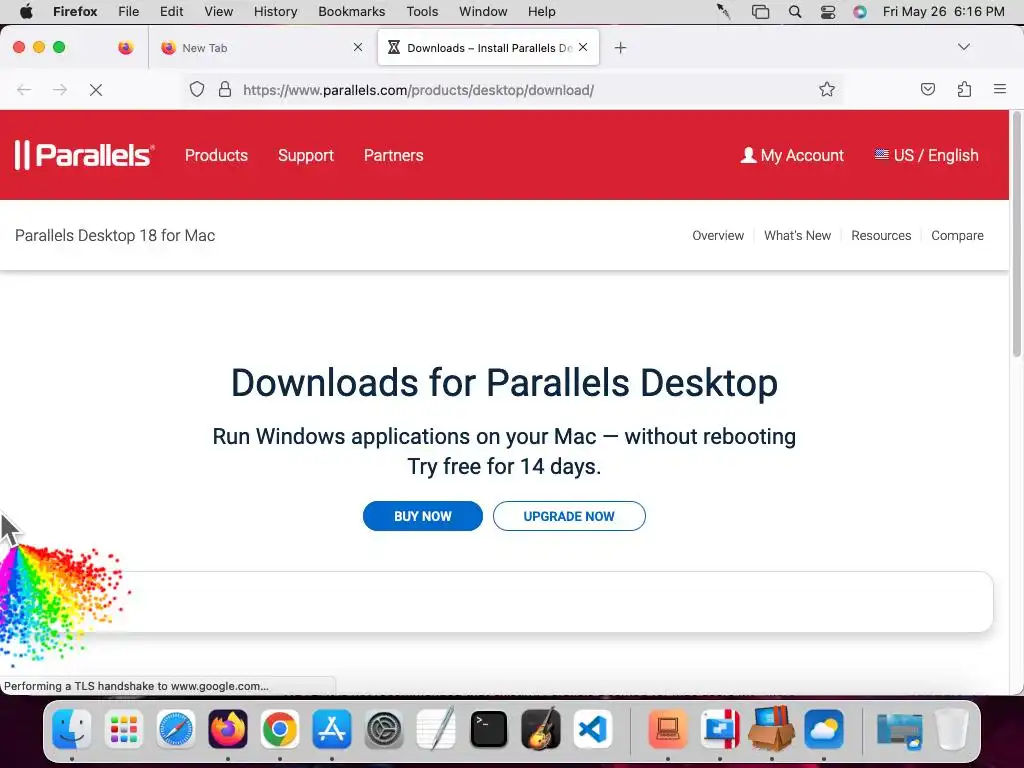Viewport: 1024px width, 768px height.
Task: Click the padlock site security icon
Action: coord(225,89)
